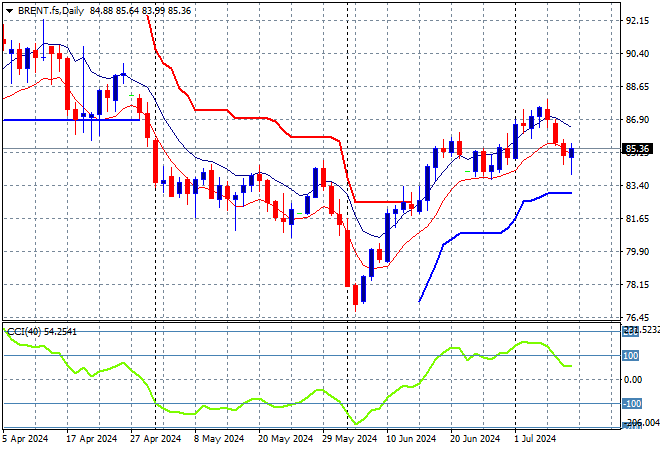Click the current price label 85.36
This screenshot has width=660, height=450.
pos(638,149)
